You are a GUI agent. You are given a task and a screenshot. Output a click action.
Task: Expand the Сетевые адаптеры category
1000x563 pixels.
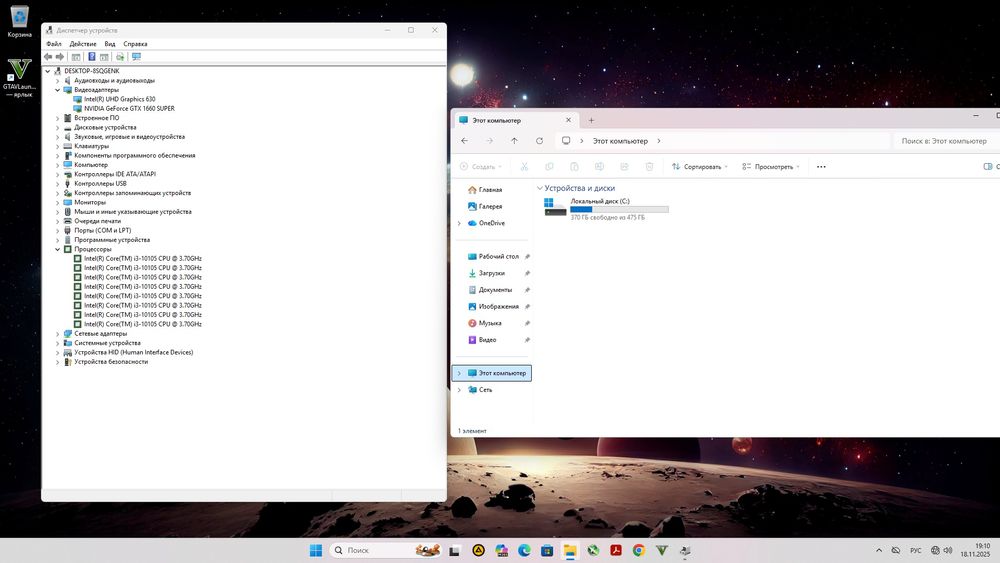(x=57, y=333)
